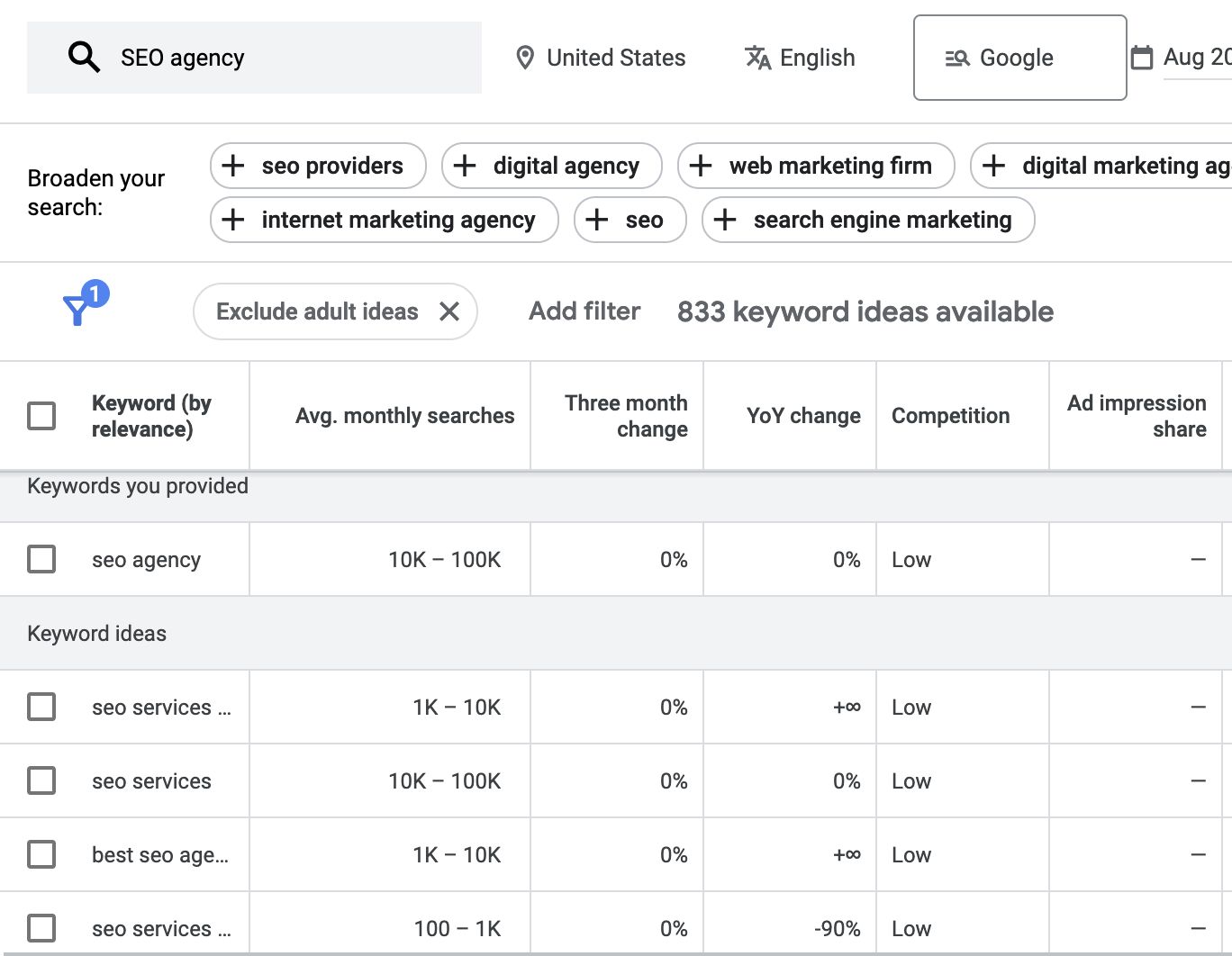
Task: Check the checkbox for the seo agency row
Action: click(41, 559)
